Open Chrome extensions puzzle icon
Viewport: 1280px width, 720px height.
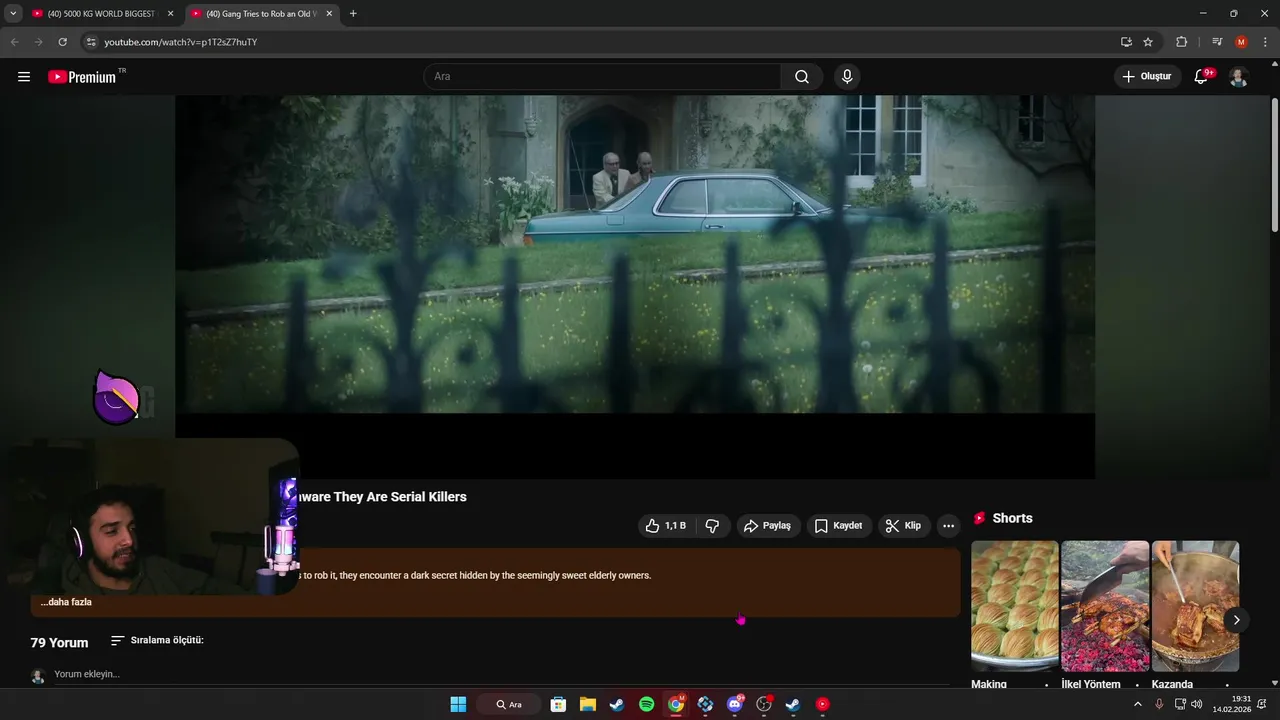coord(1181,42)
